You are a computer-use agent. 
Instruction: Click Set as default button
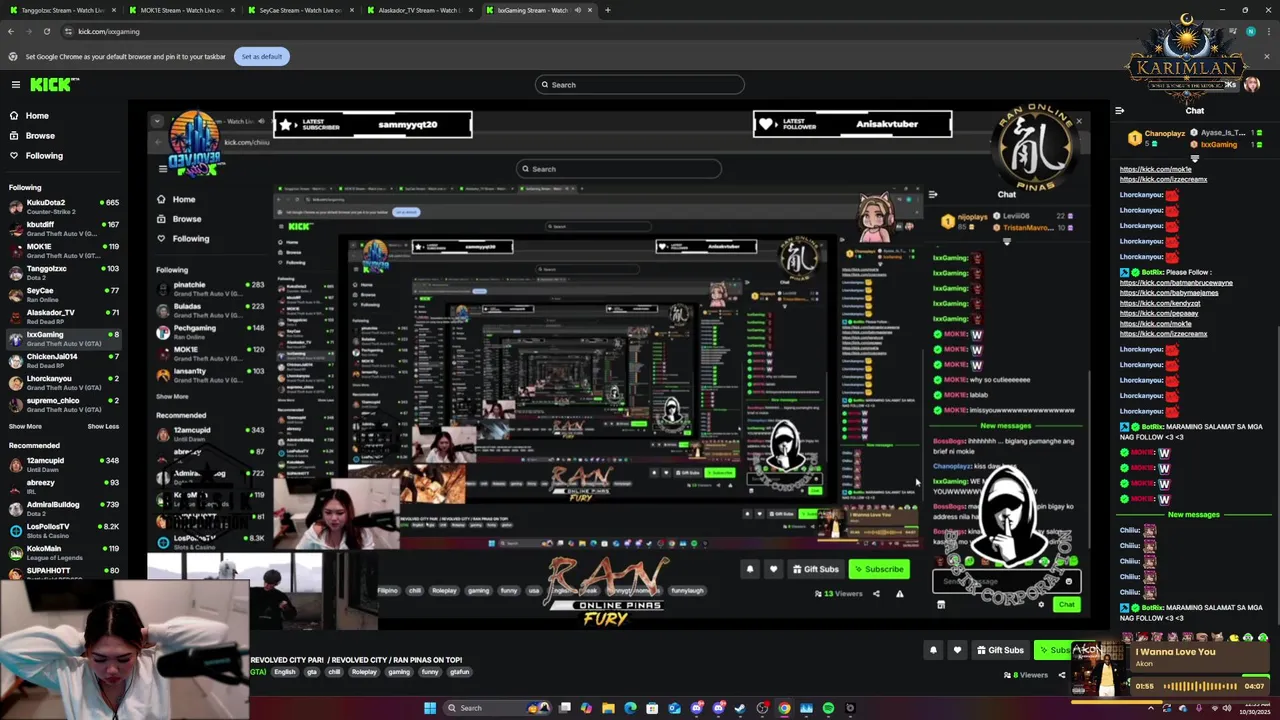pyautogui.click(x=262, y=56)
